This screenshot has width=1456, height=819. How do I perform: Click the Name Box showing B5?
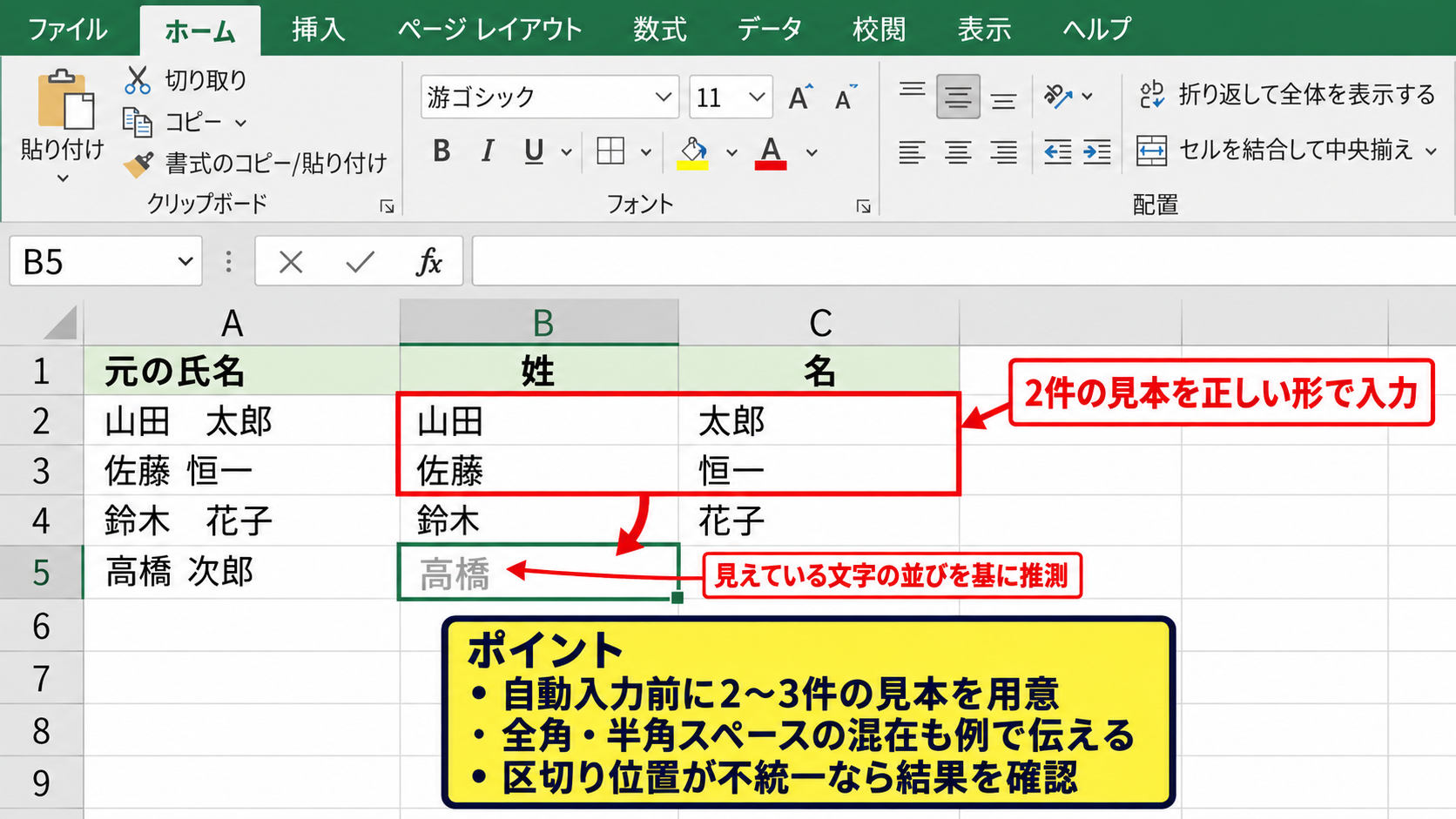(x=105, y=261)
